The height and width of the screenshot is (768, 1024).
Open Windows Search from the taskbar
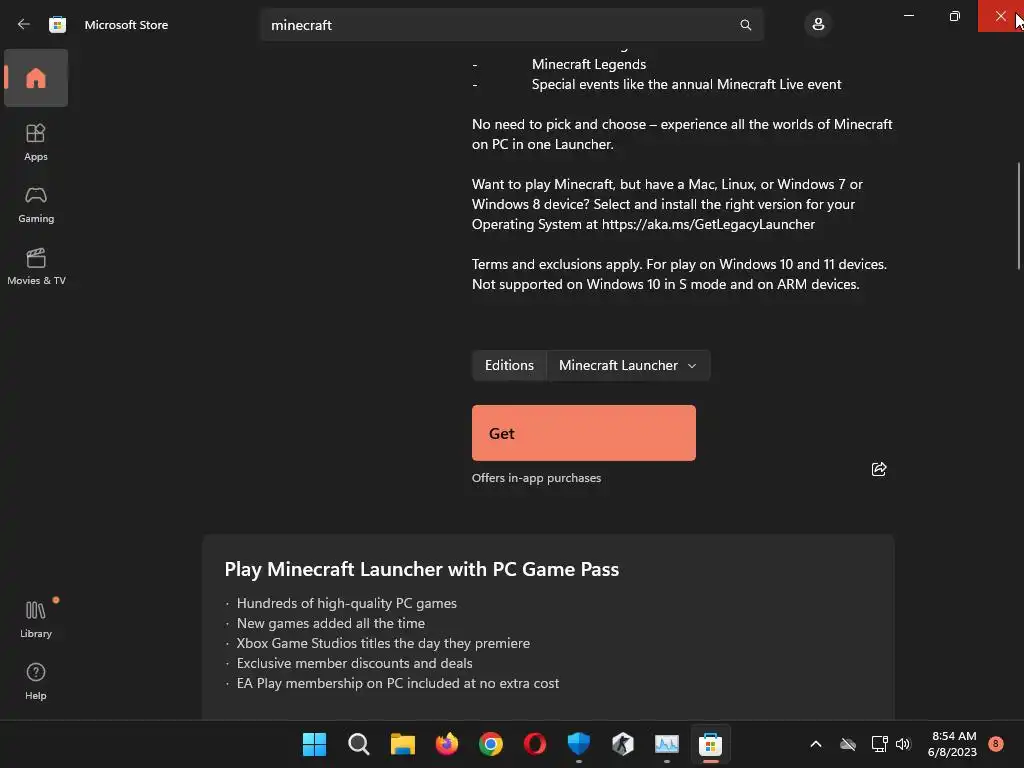pos(359,744)
